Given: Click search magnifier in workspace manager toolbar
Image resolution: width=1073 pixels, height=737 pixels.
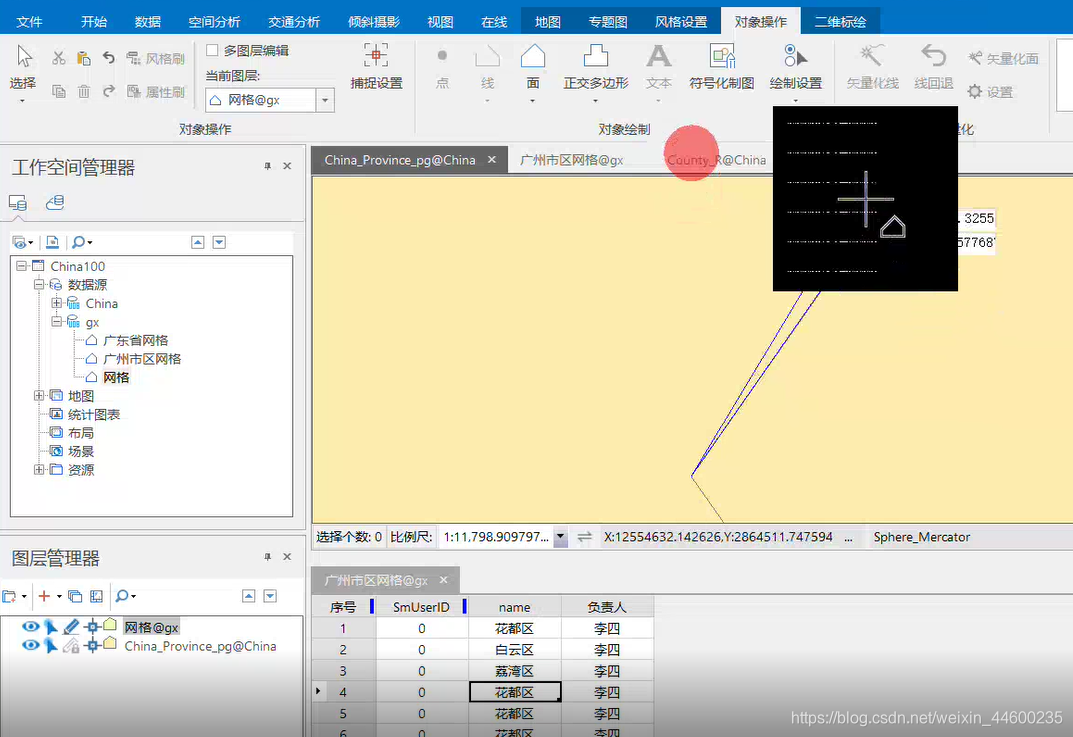Looking at the screenshot, I should coord(81,242).
